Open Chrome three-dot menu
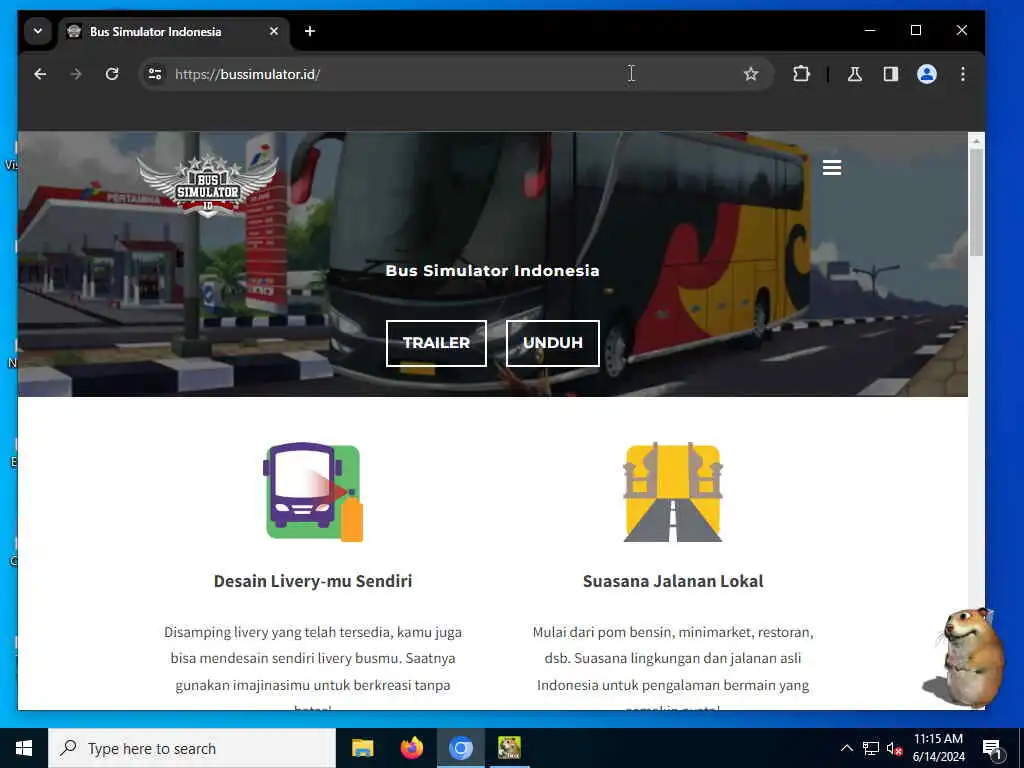1024x768 pixels. coord(963,74)
